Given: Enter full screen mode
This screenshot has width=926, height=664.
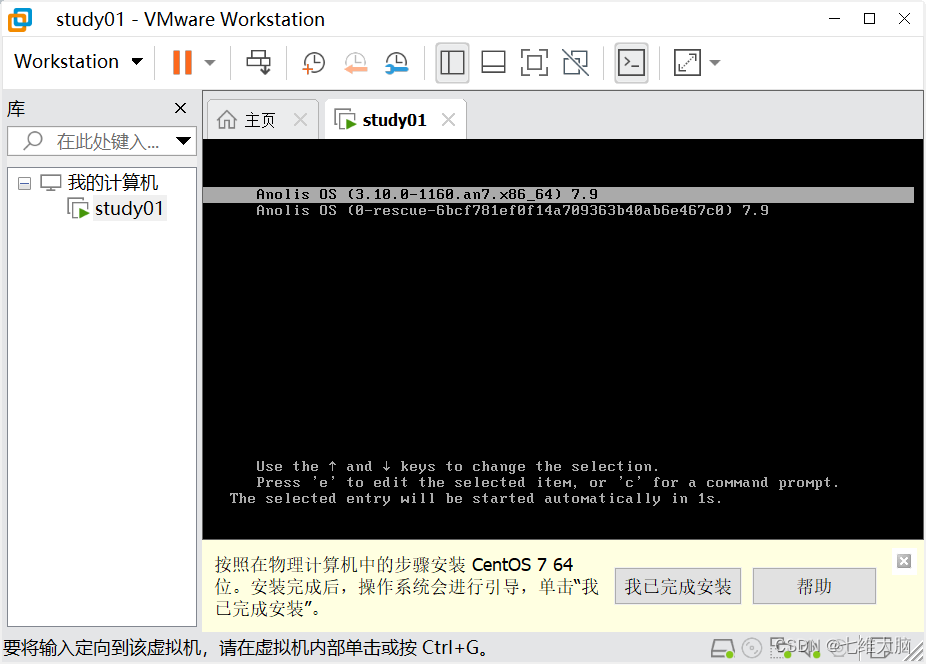Looking at the screenshot, I should (534, 63).
